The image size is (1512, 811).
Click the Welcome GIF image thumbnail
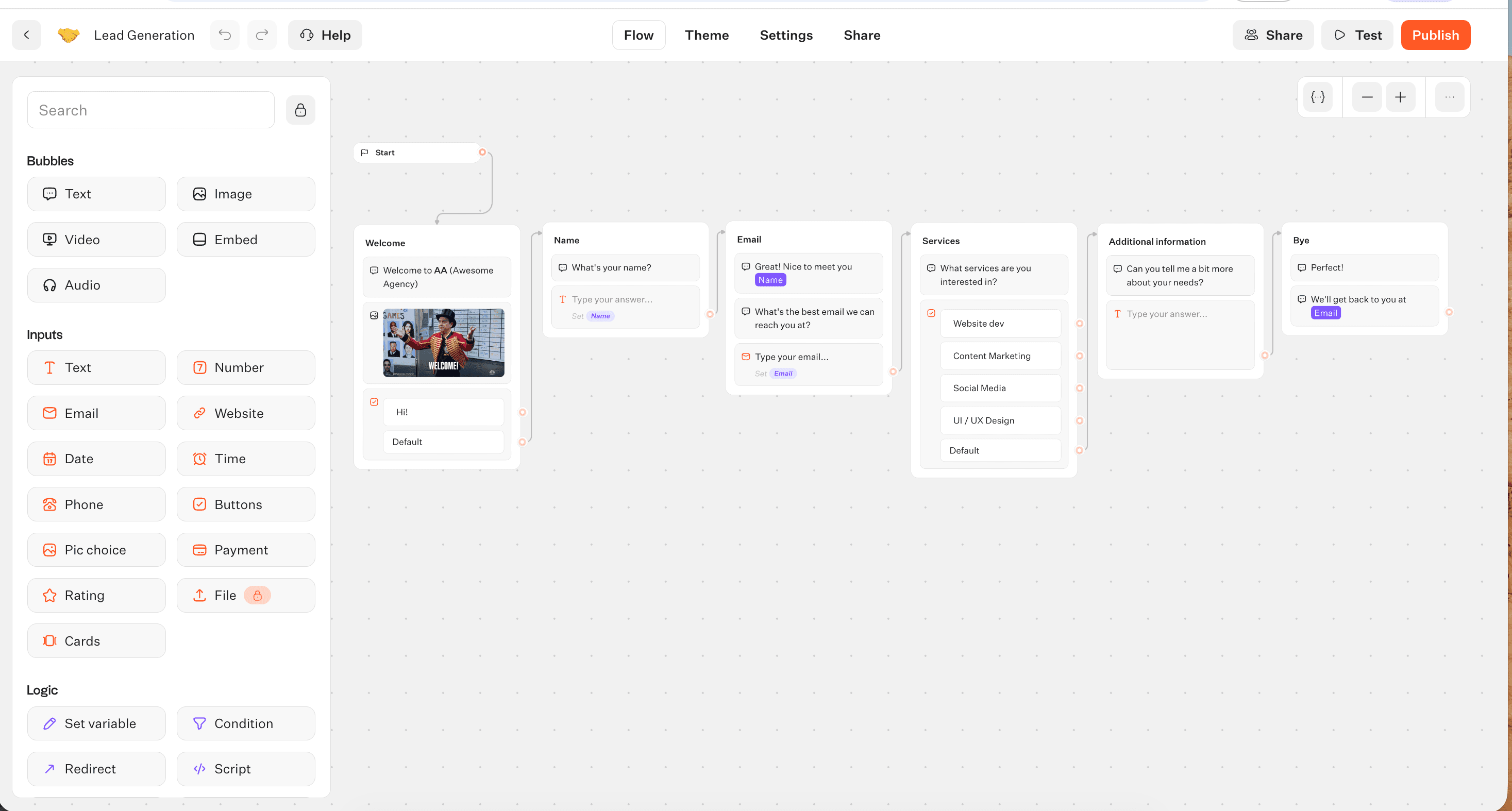pos(444,343)
